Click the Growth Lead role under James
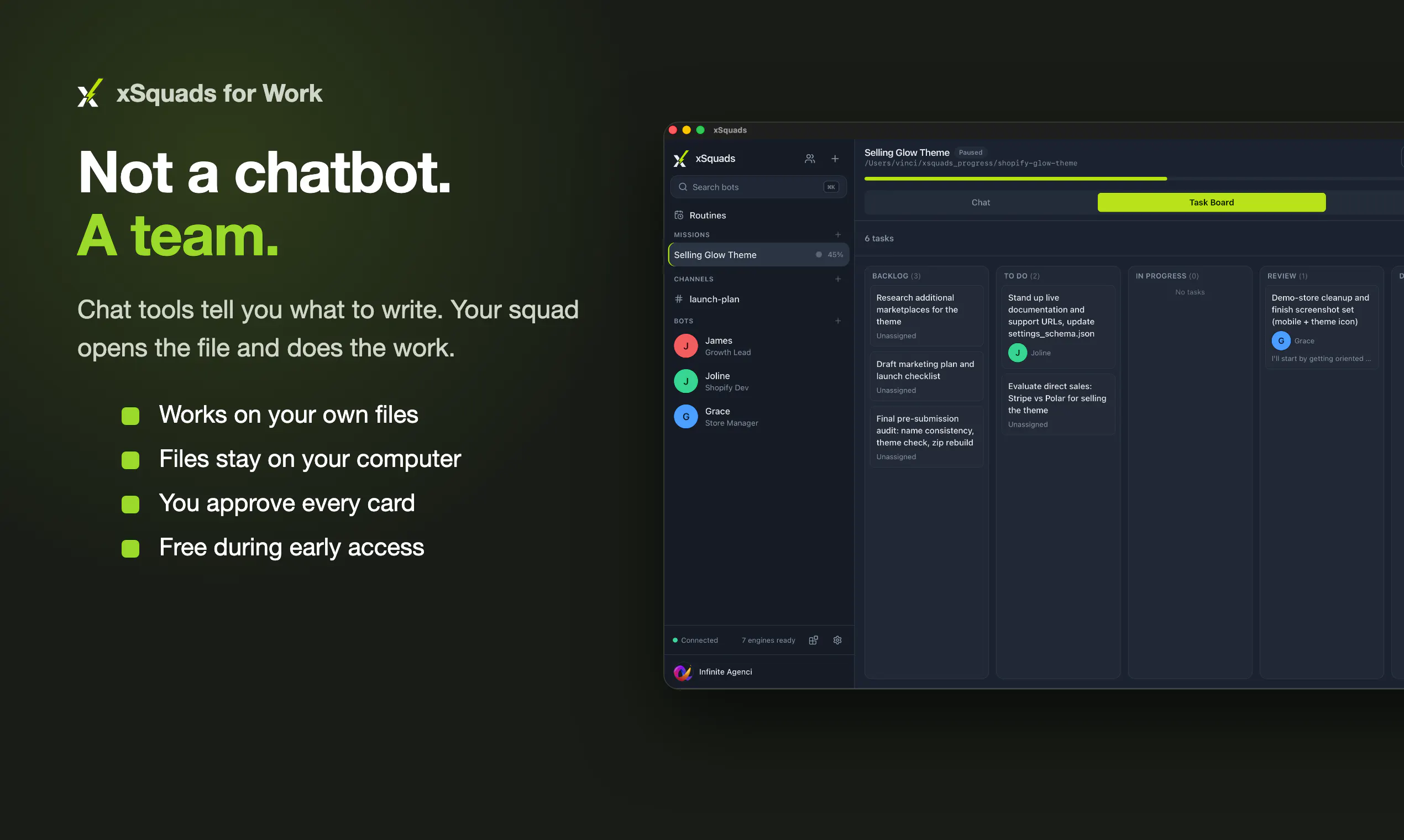 (x=727, y=353)
